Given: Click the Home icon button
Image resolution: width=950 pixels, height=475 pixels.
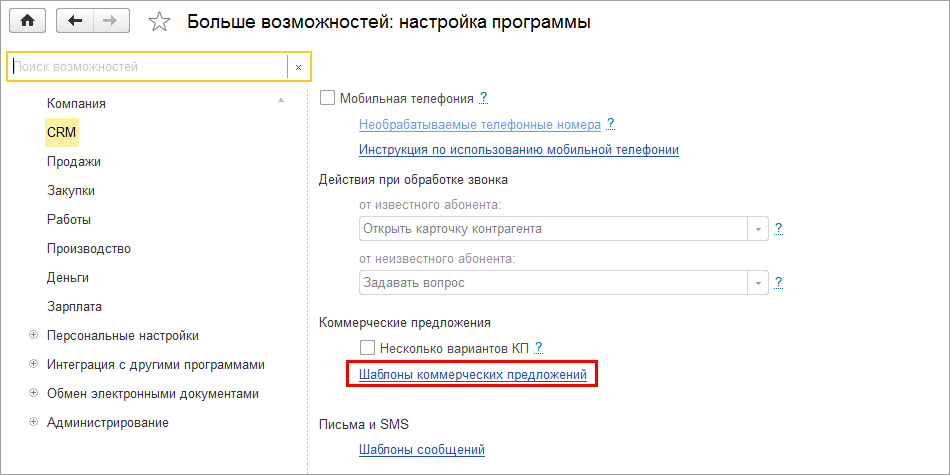Looking at the screenshot, I should [x=27, y=20].
